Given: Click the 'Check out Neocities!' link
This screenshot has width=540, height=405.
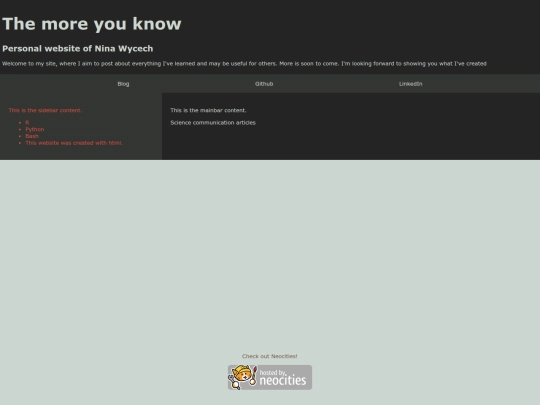Looking at the screenshot, I should [x=269, y=356].
